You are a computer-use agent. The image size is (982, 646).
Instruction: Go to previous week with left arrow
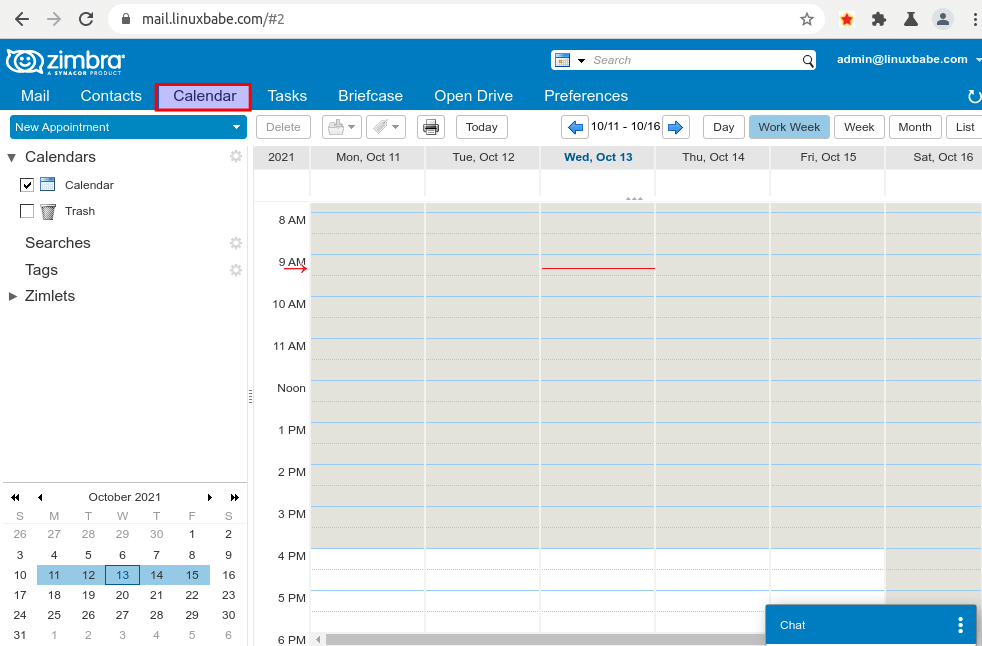click(x=575, y=127)
